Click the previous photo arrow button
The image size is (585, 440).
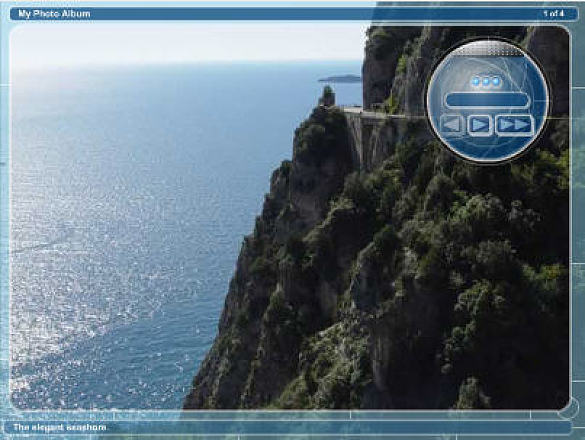tap(452, 124)
